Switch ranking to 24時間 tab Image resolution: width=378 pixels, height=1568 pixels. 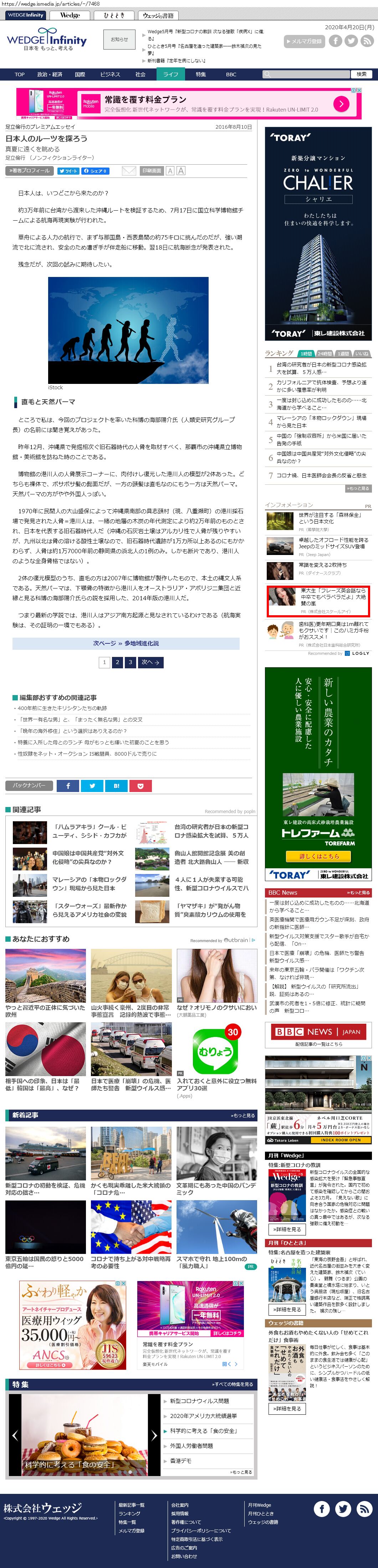325,354
